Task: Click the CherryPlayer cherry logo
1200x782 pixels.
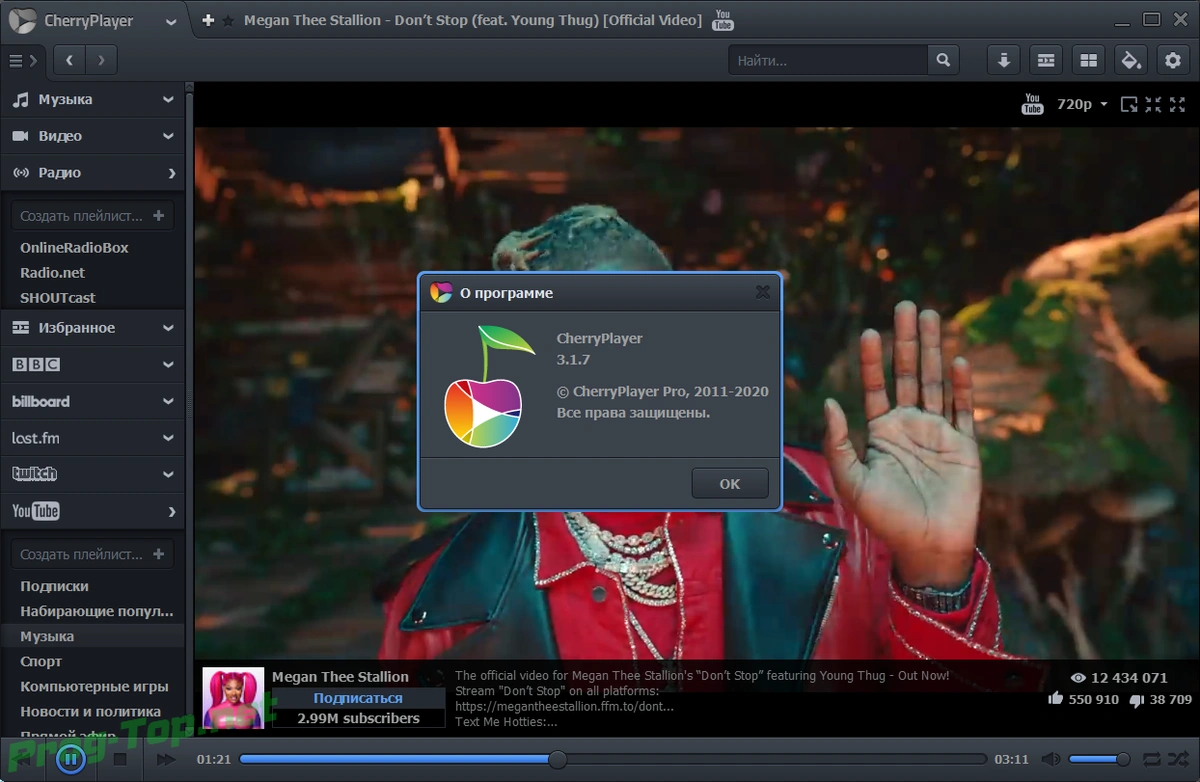Action: (489, 387)
